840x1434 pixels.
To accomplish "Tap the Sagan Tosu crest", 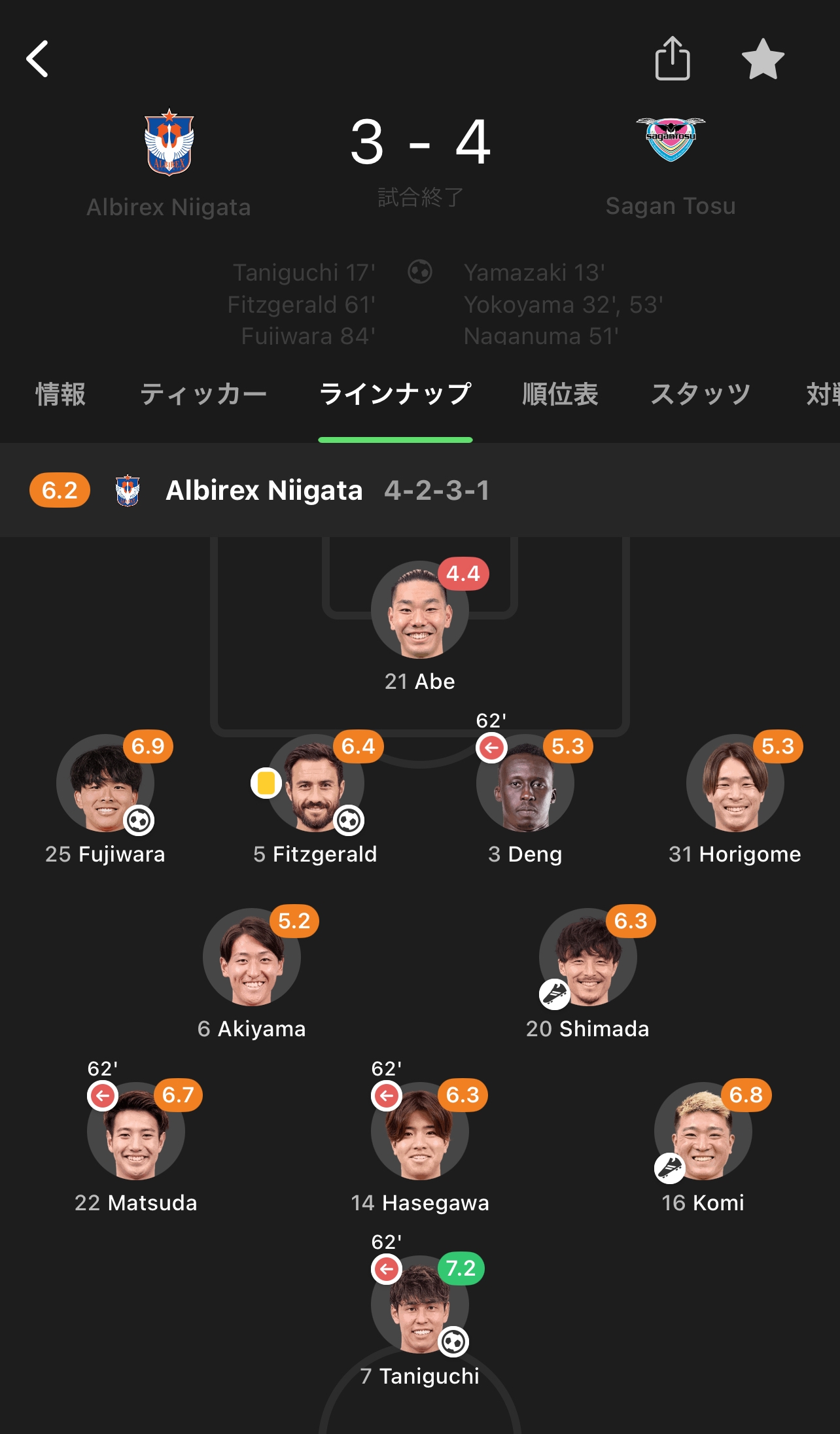I will tap(671, 139).
